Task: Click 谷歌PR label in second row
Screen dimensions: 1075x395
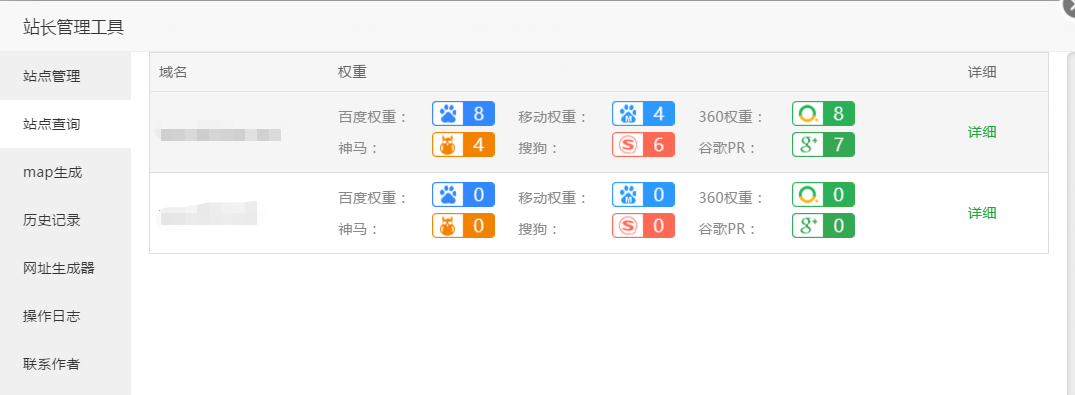Action: [727, 229]
